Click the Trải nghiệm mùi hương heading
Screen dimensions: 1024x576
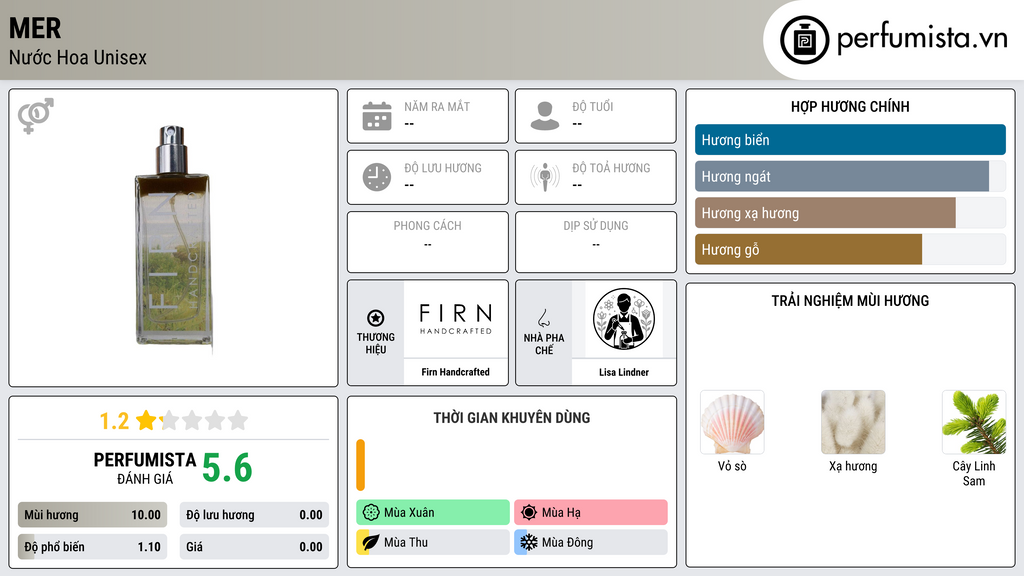(850, 300)
